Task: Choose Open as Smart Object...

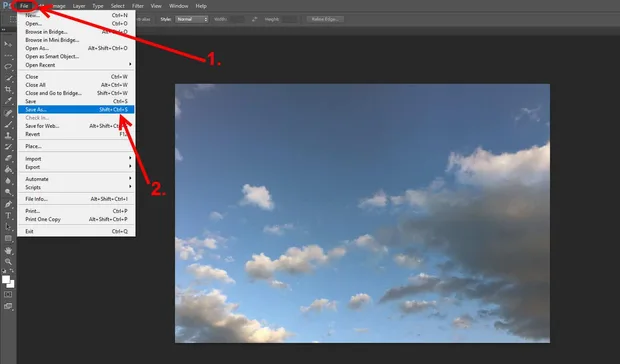Action: coord(76,57)
